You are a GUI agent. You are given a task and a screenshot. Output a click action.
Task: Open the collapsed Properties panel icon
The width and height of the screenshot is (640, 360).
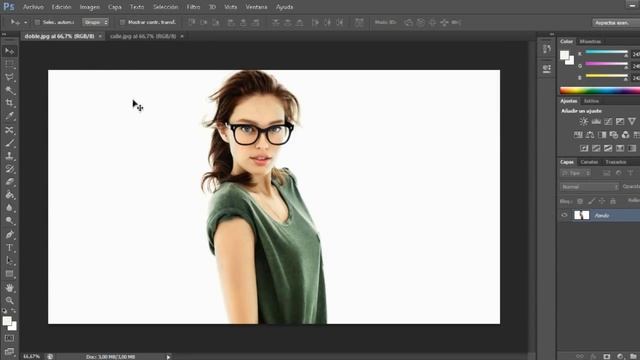547,69
